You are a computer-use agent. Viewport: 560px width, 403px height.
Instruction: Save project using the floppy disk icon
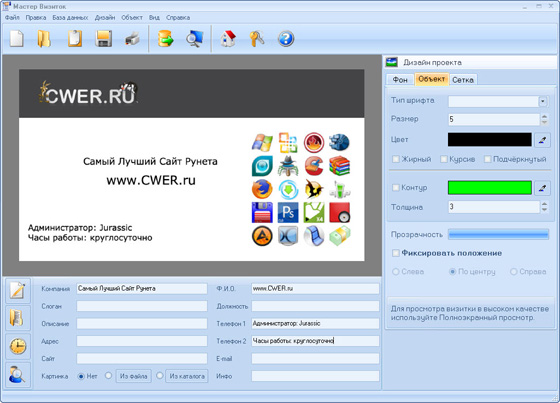104,39
